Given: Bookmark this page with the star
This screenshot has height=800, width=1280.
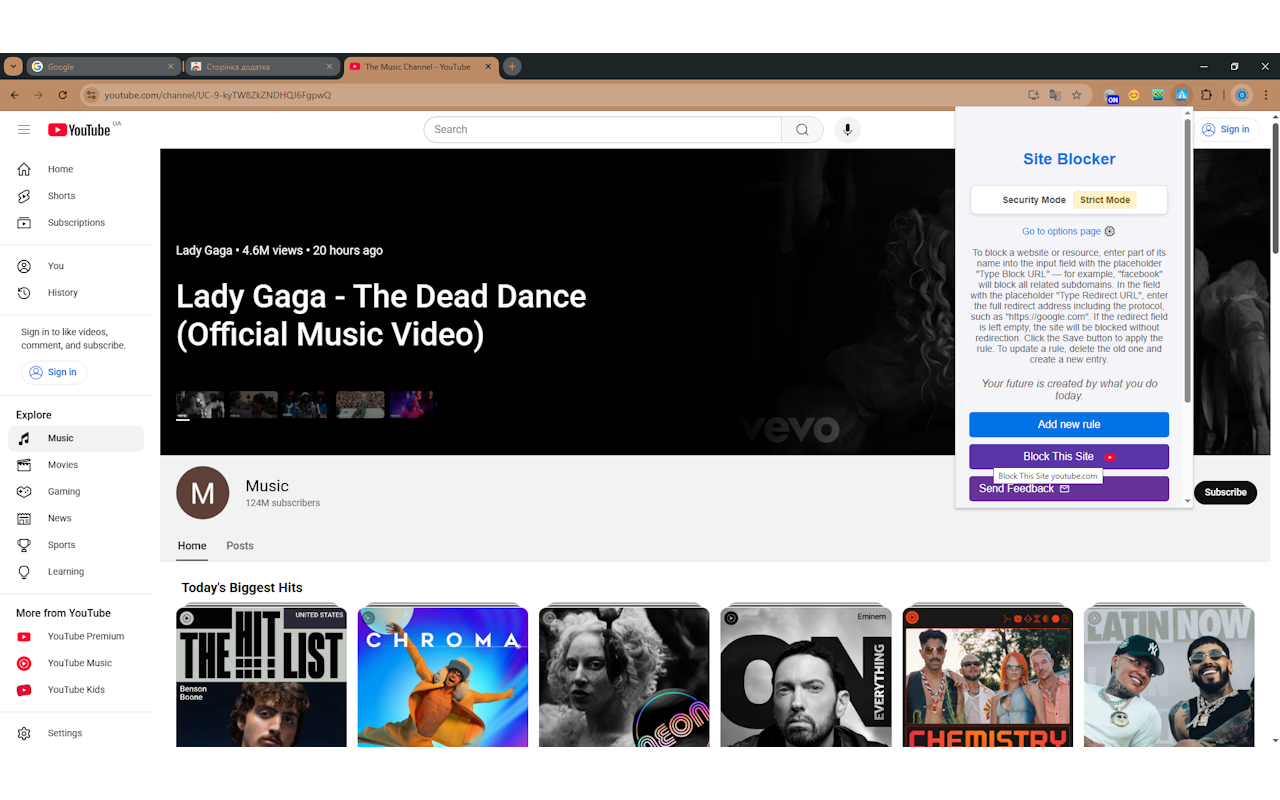Looking at the screenshot, I should click(x=1077, y=95).
